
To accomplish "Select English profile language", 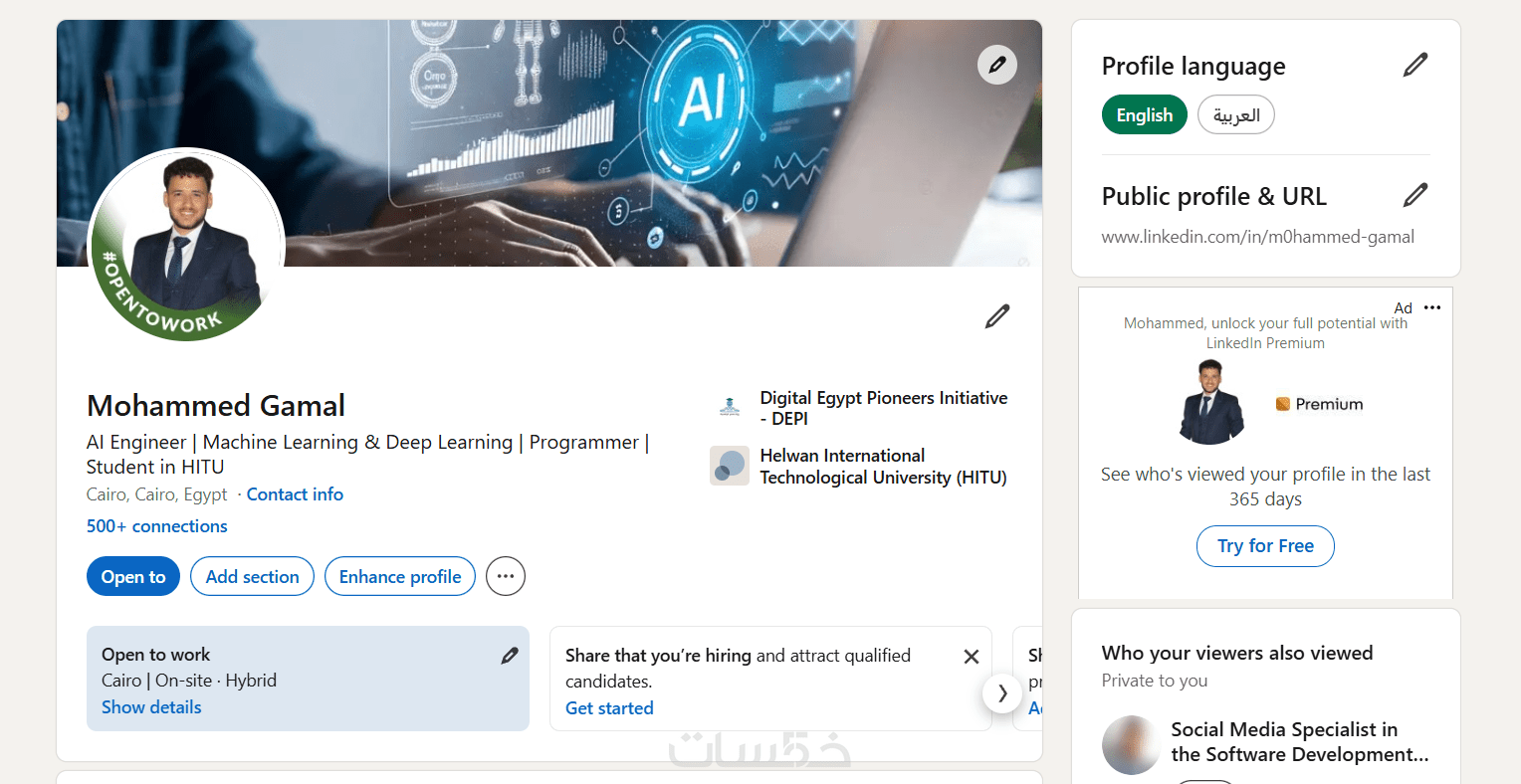I will (1145, 114).
